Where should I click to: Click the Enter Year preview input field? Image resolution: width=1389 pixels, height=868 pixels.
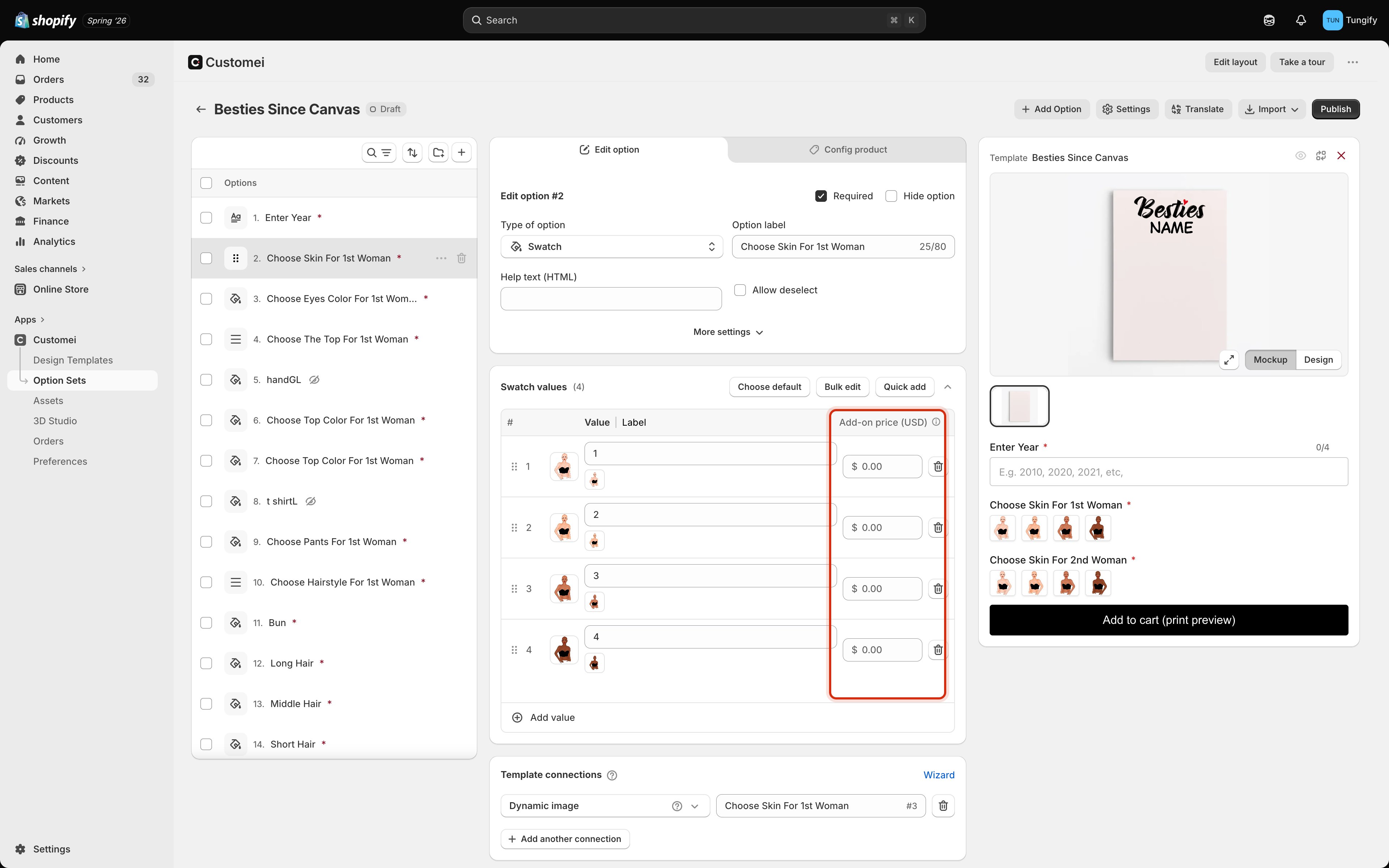(1169, 472)
